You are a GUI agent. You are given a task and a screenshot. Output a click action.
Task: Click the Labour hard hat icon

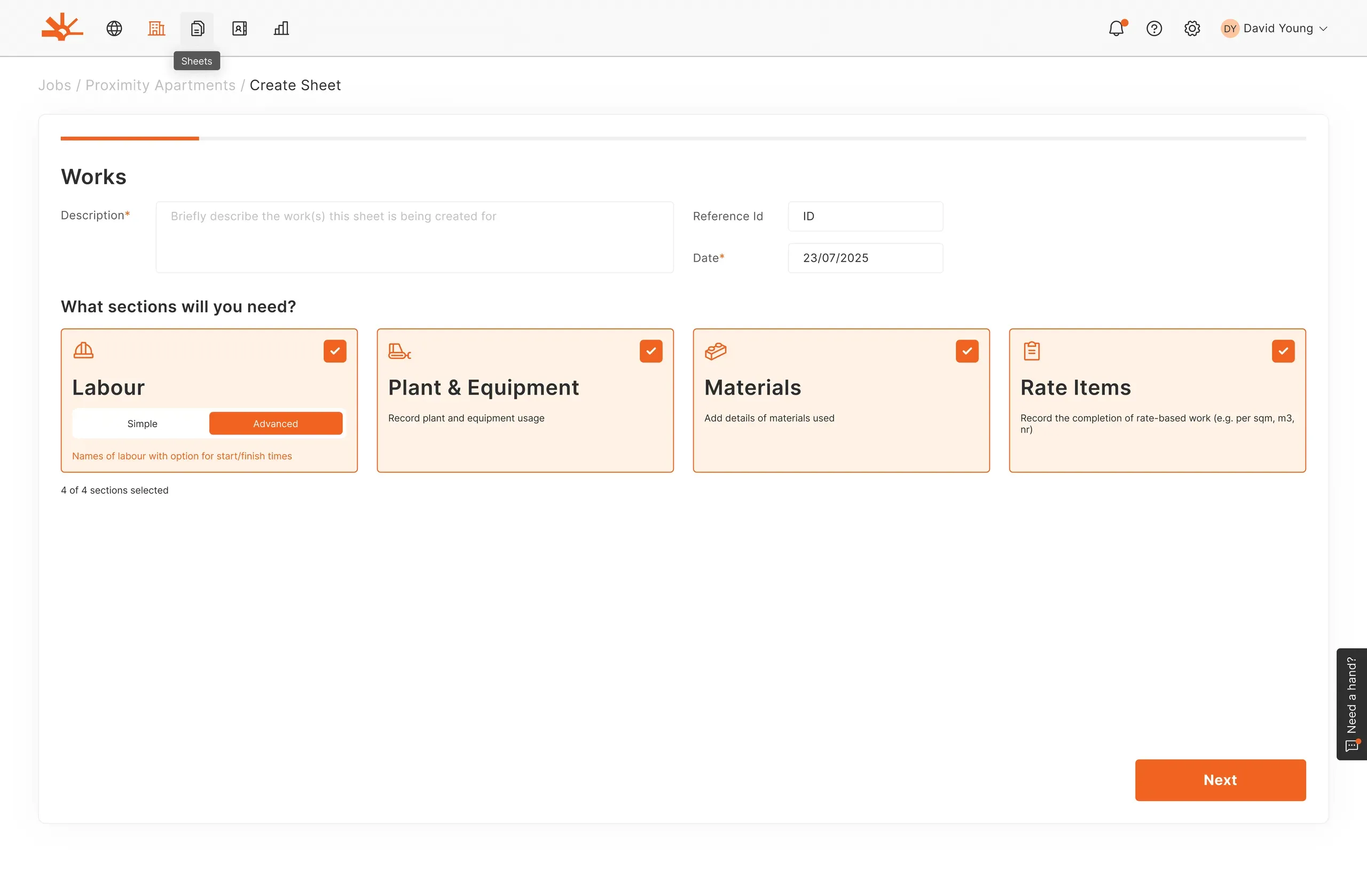click(83, 350)
